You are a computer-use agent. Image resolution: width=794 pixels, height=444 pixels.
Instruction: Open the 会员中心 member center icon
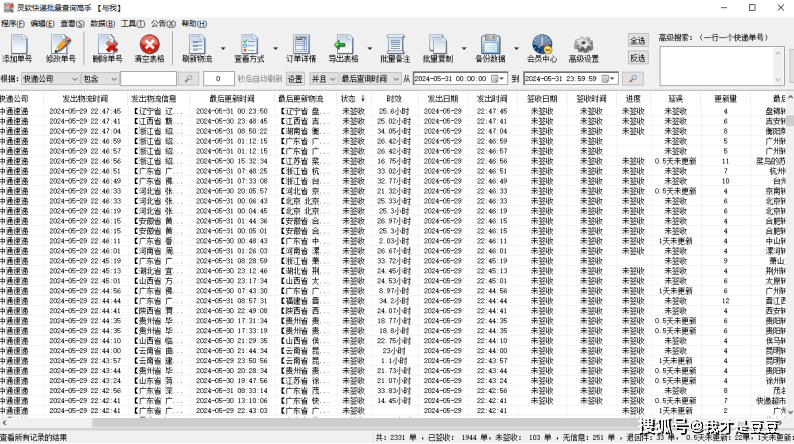point(542,45)
